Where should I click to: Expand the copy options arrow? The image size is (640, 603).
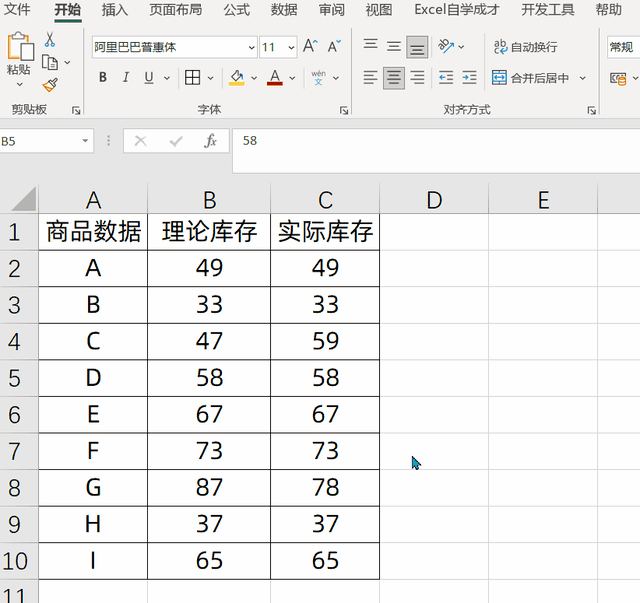67,62
